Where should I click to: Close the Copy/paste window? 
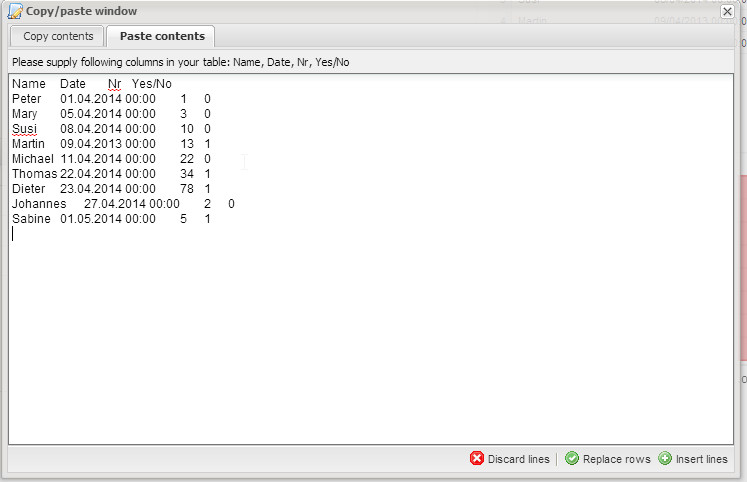click(x=727, y=11)
